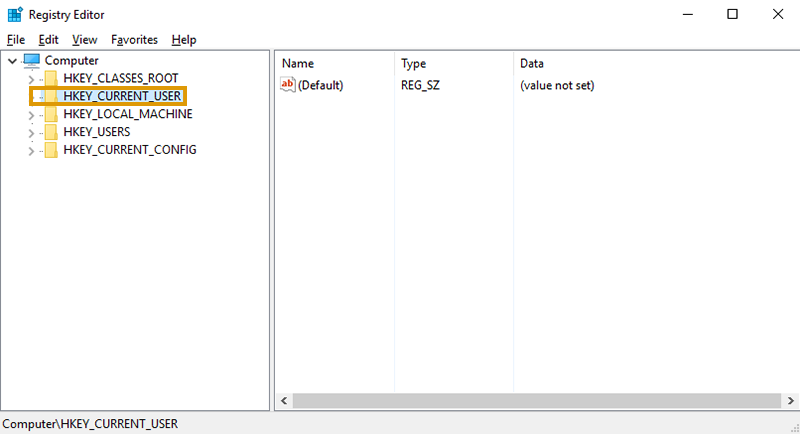Click the HKEY_USERS folder icon

(x=51, y=132)
